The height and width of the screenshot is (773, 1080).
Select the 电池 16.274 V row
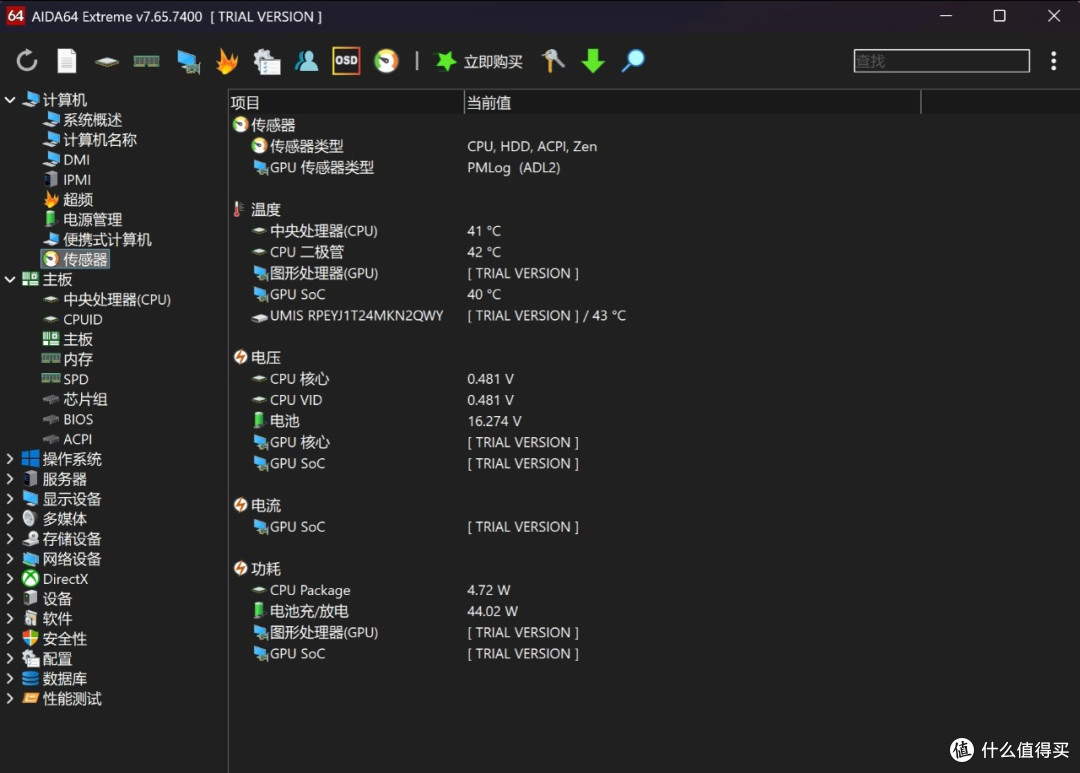(387, 421)
